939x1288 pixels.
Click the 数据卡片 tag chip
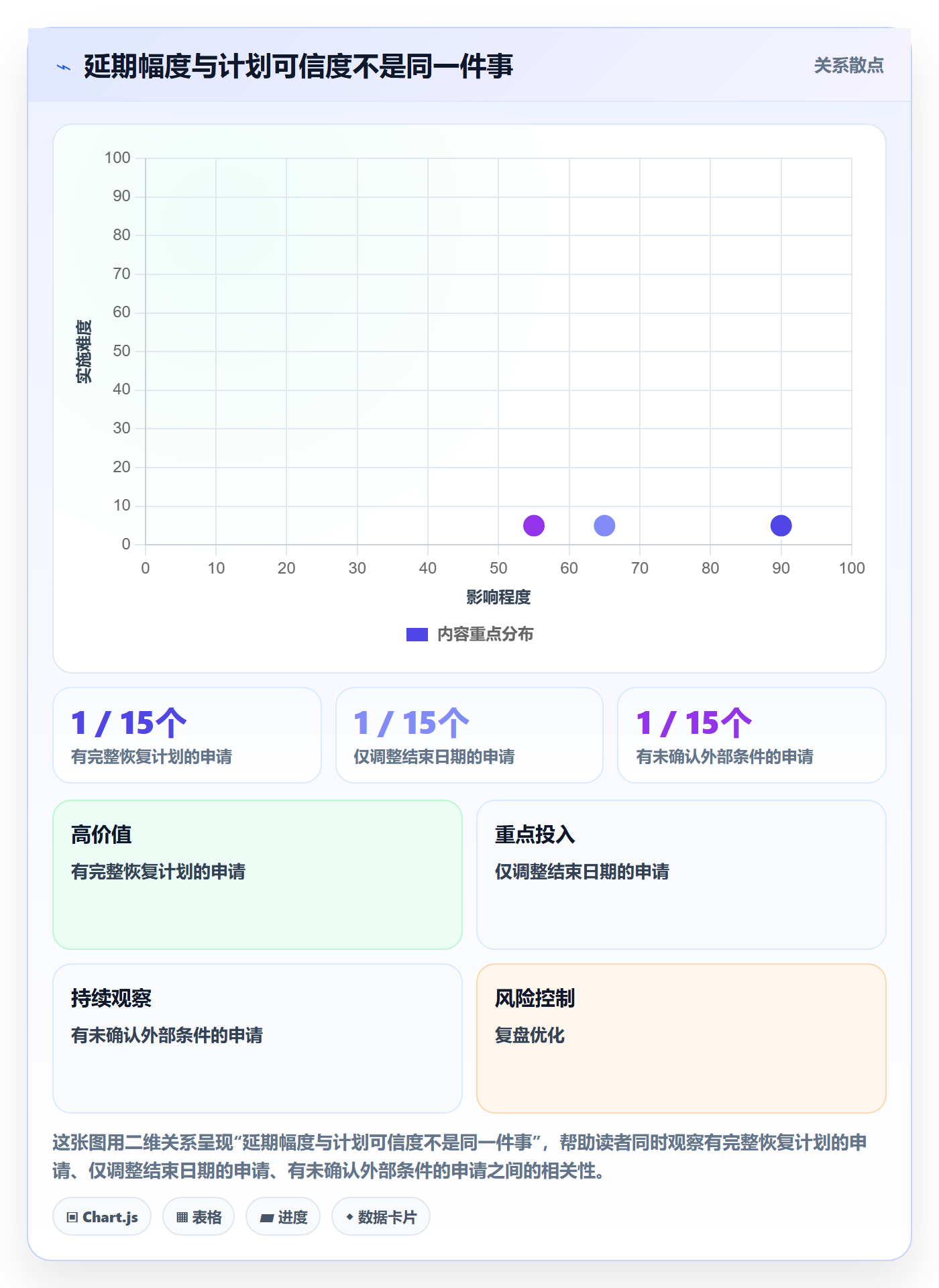pos(381,1216)
